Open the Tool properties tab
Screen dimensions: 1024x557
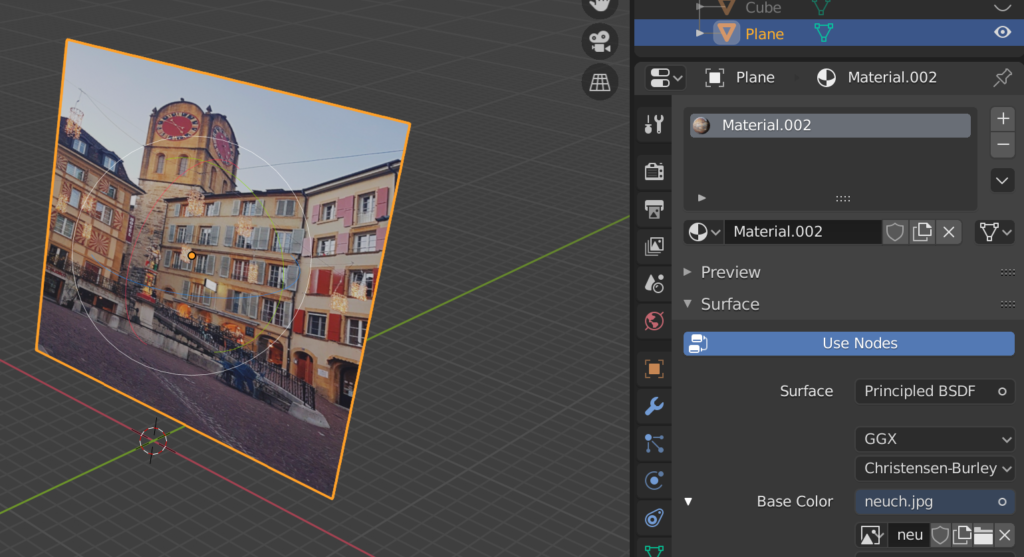654,124
